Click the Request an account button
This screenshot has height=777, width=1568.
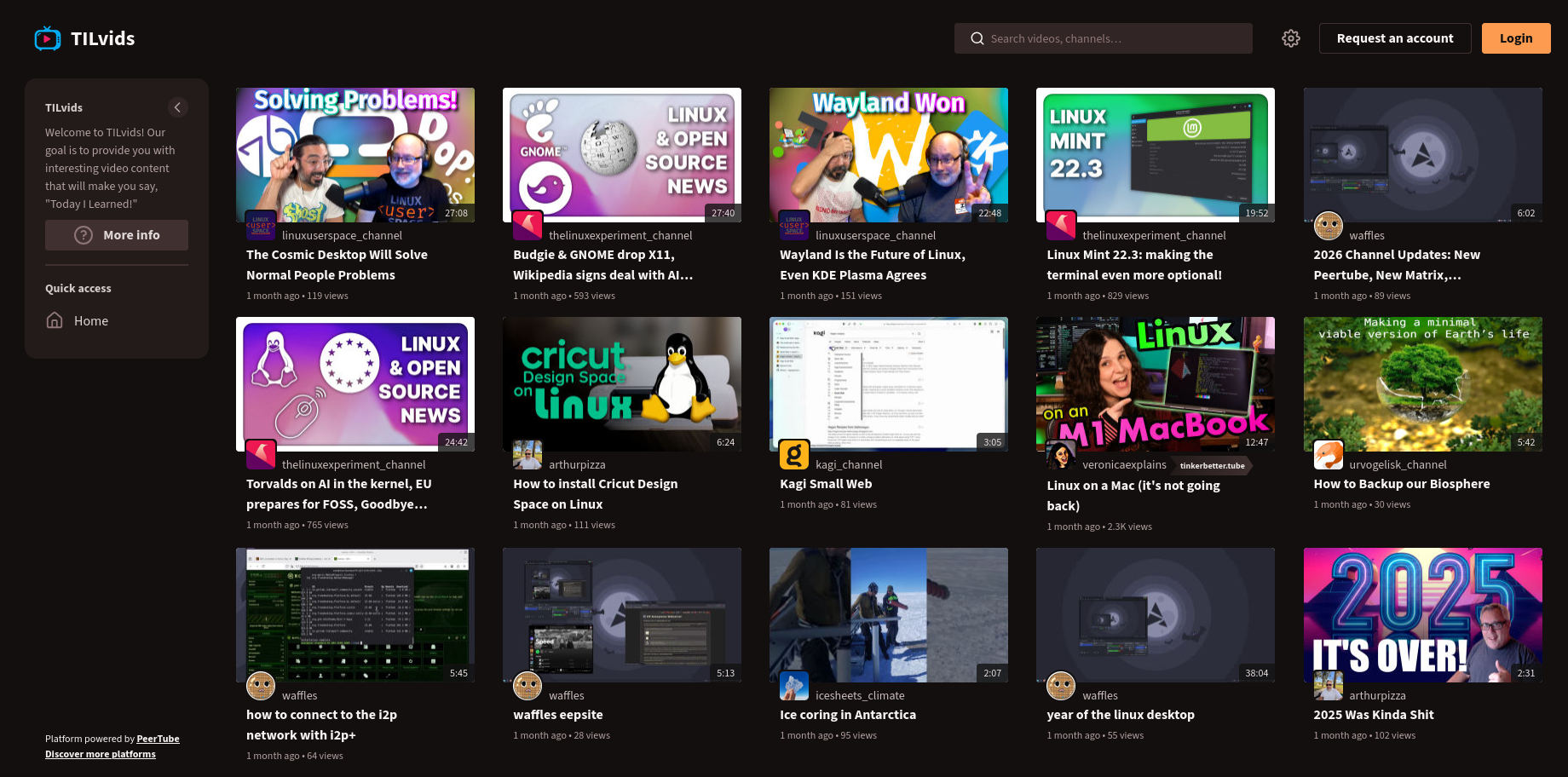point(1394,38)
